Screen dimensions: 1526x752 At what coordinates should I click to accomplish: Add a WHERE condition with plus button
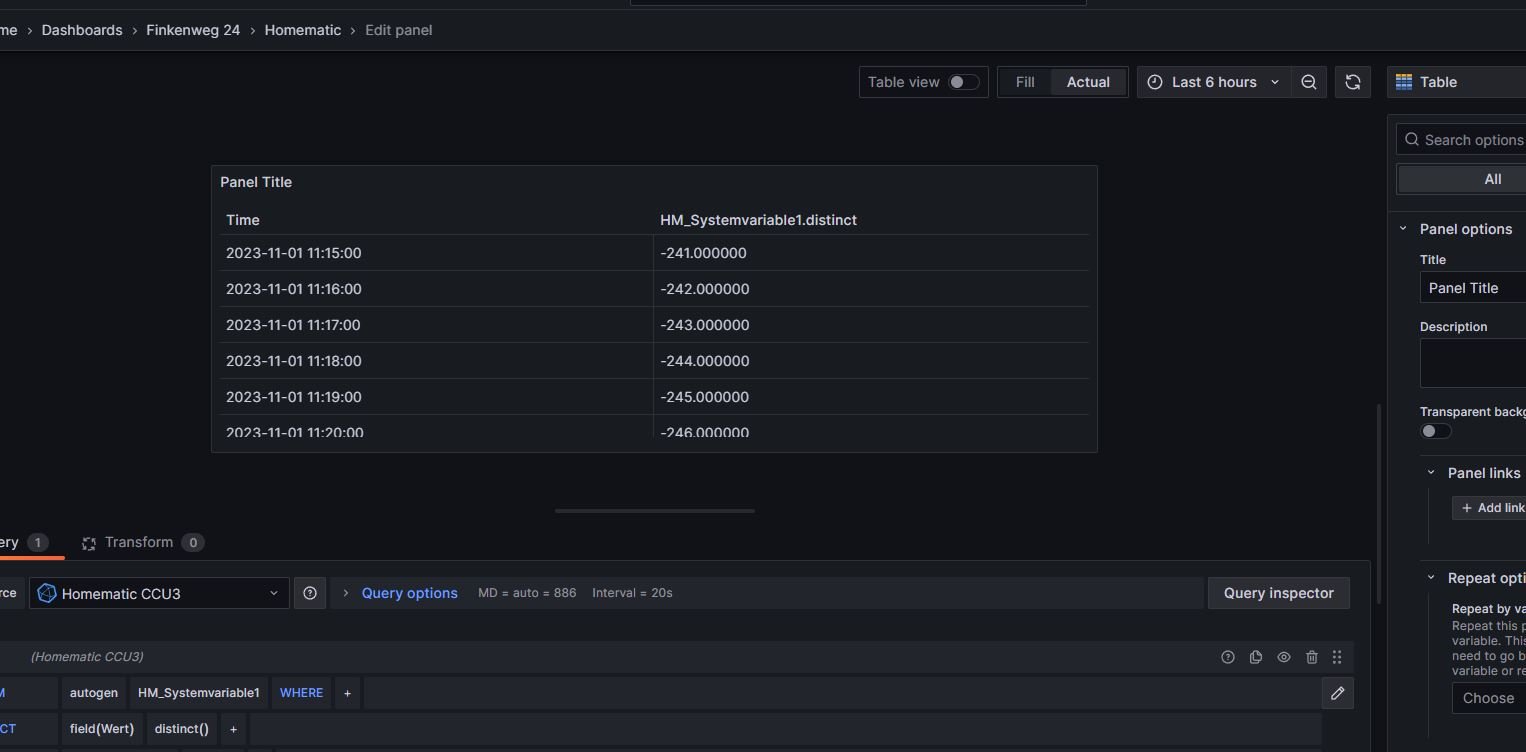tap(347, 693)
